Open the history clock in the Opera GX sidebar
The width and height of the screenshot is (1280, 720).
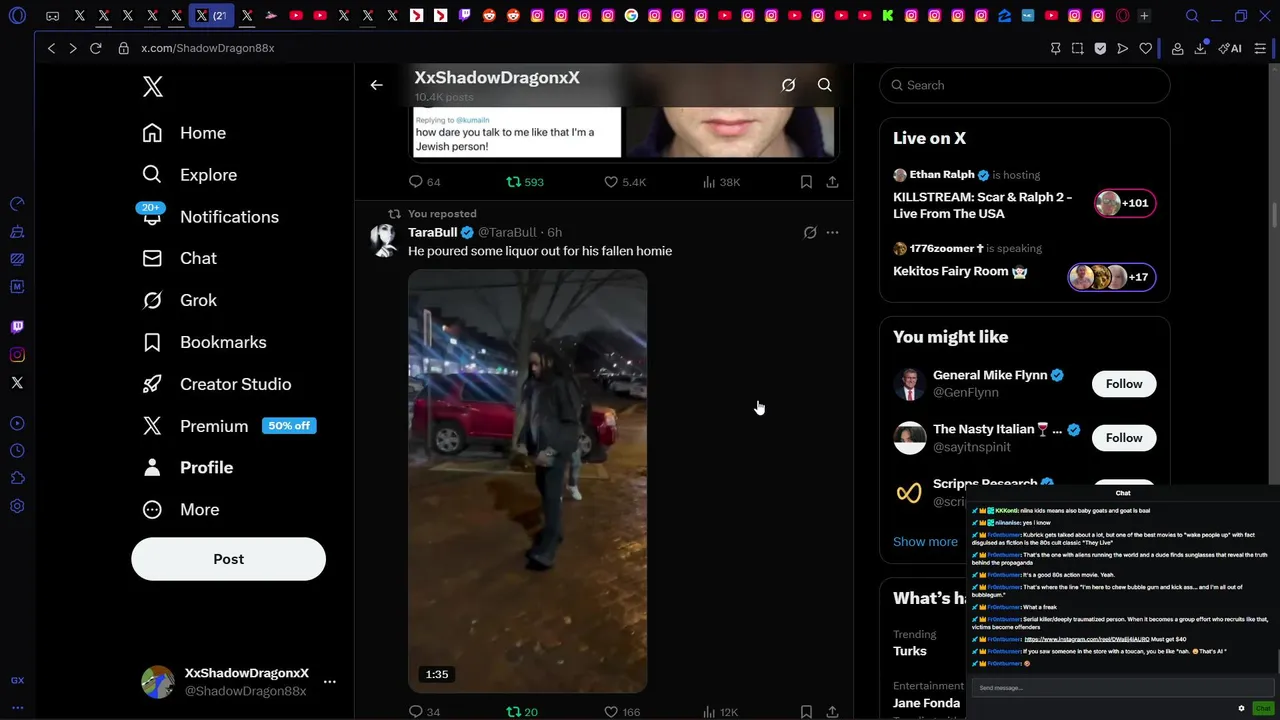tap(17, 451)
